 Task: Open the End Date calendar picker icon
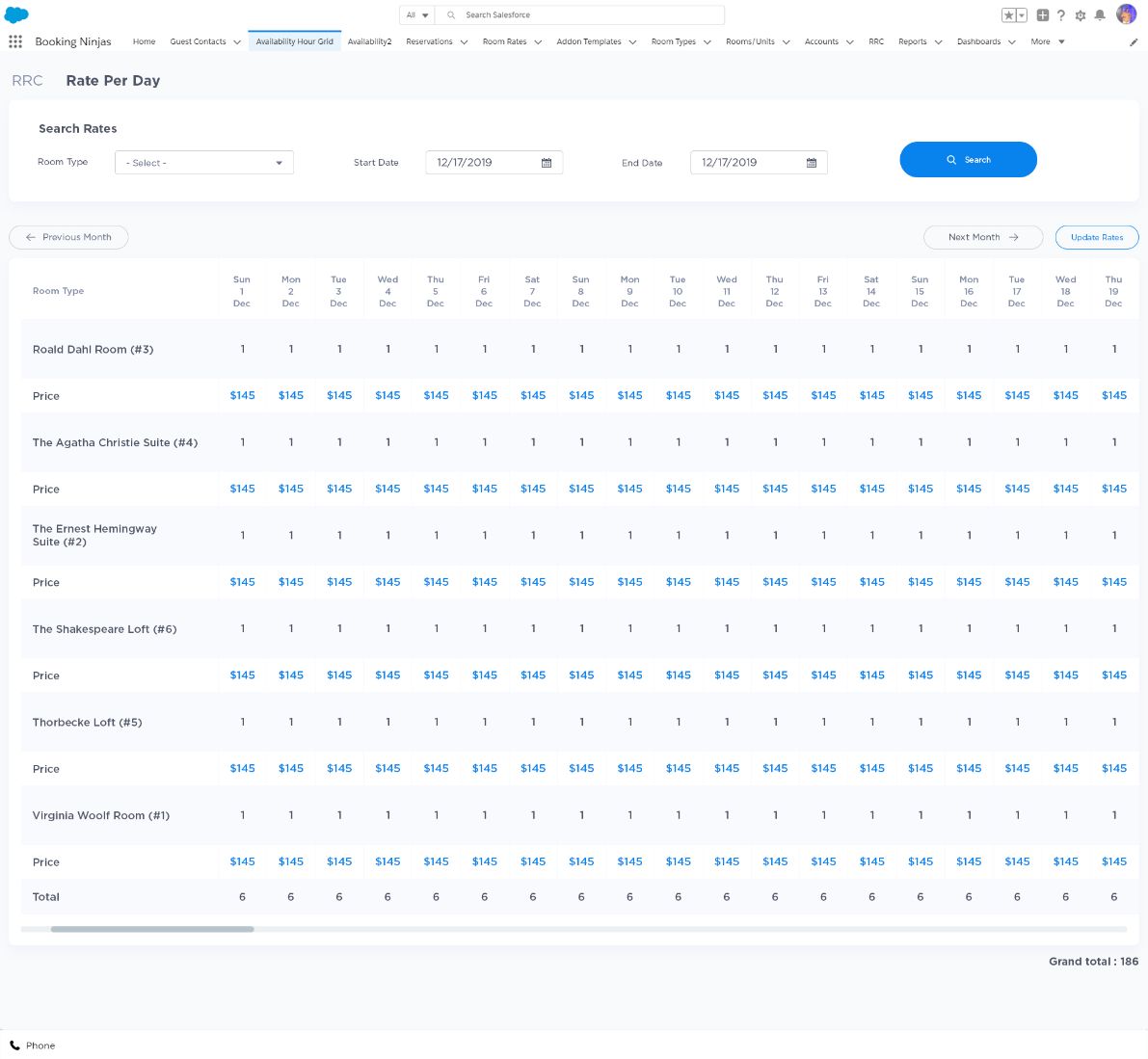(812, 163)
